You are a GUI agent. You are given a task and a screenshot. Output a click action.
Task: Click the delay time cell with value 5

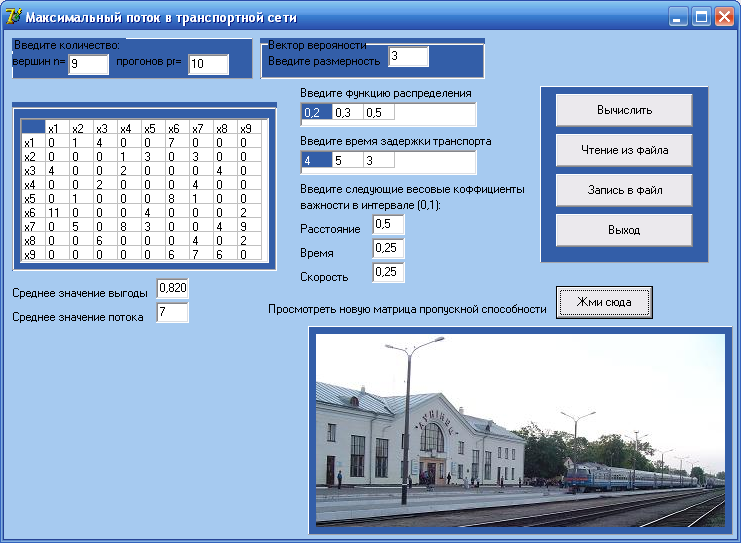coord(347,160)
